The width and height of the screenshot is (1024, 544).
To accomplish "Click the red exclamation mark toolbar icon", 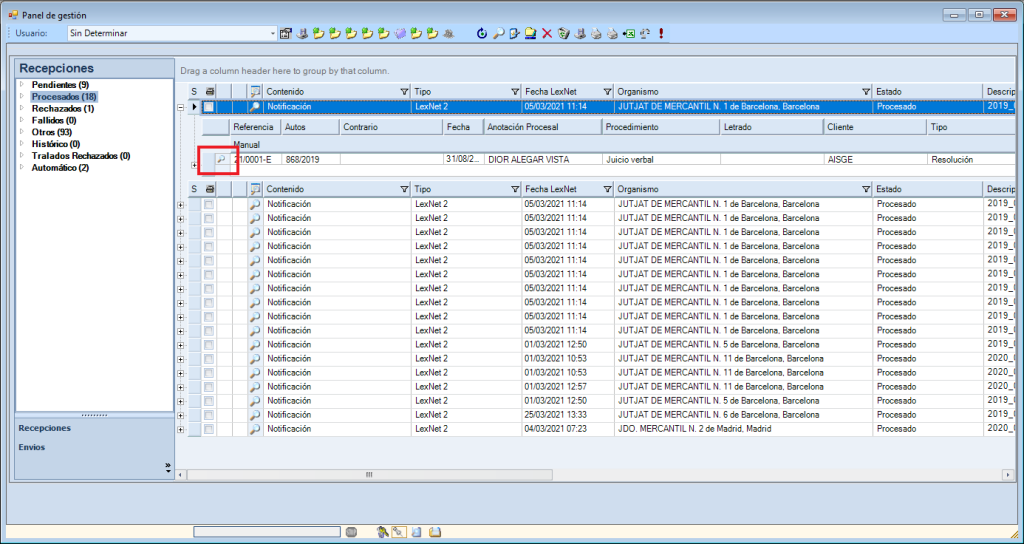I will (x=661, y=33).
